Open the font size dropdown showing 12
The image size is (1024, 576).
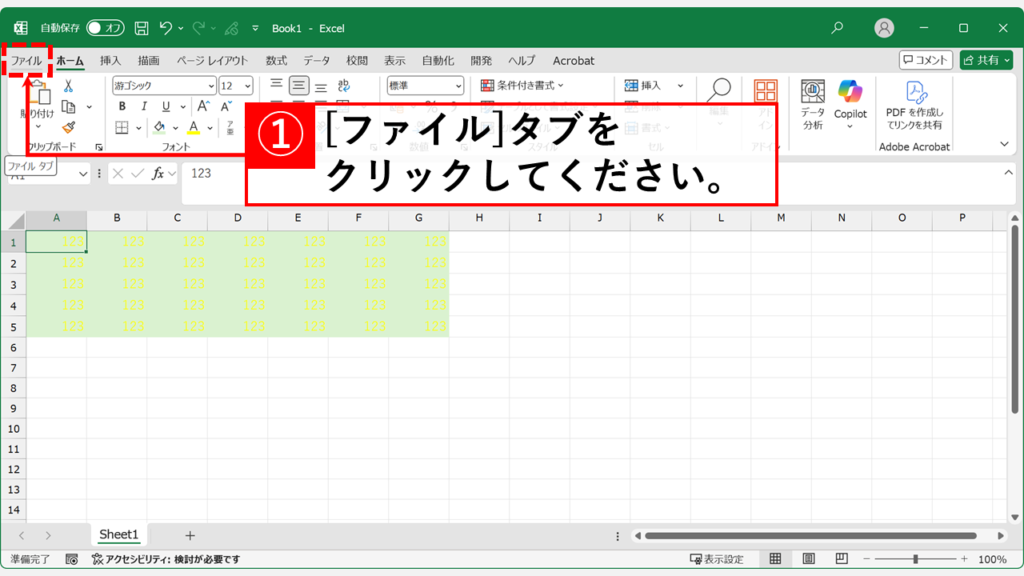249,86
